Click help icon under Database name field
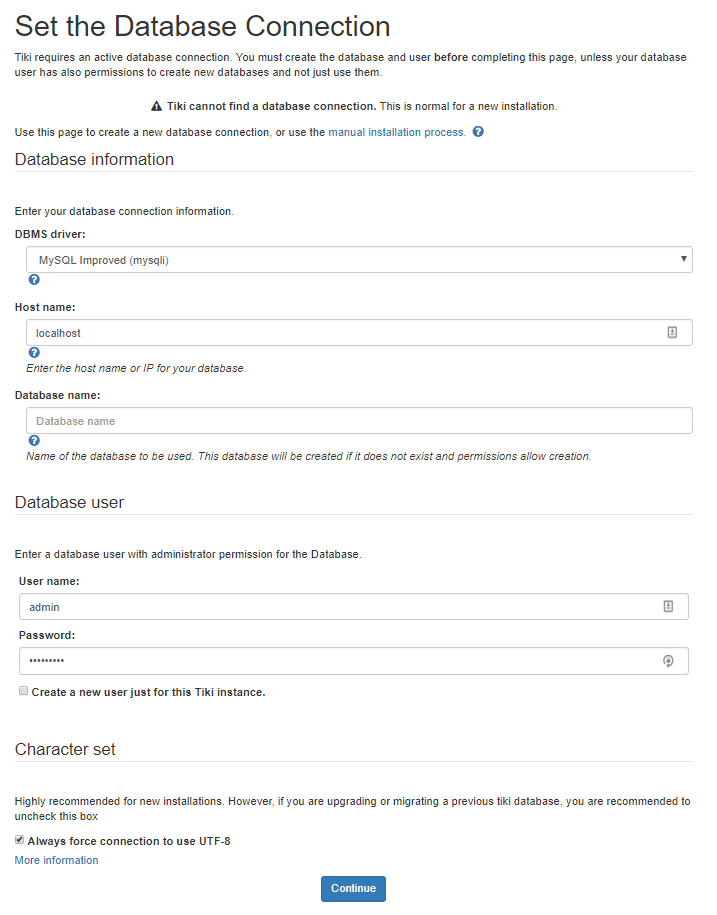 (34, 440)
